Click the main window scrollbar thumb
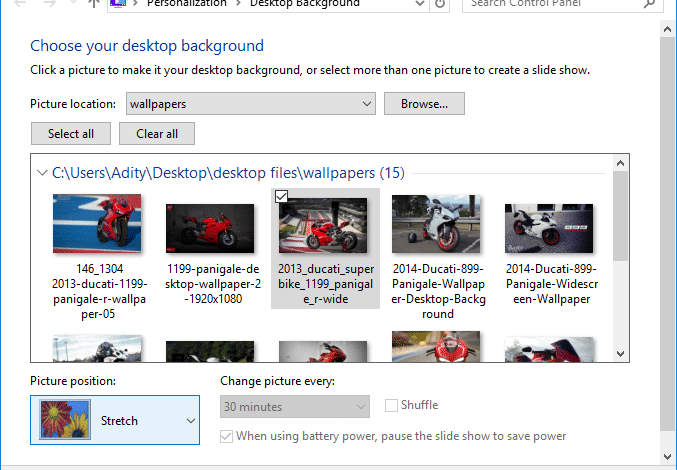 668,233
